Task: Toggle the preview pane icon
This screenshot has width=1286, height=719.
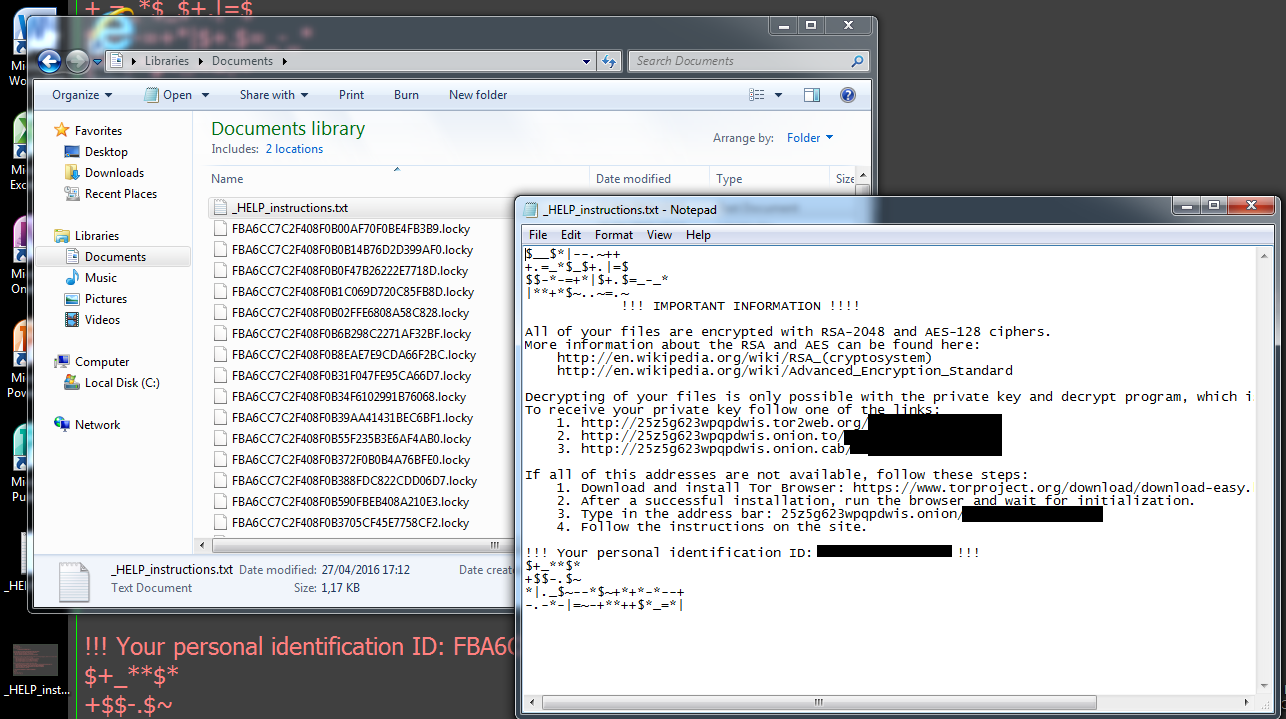Action: (x=812, y=95)
